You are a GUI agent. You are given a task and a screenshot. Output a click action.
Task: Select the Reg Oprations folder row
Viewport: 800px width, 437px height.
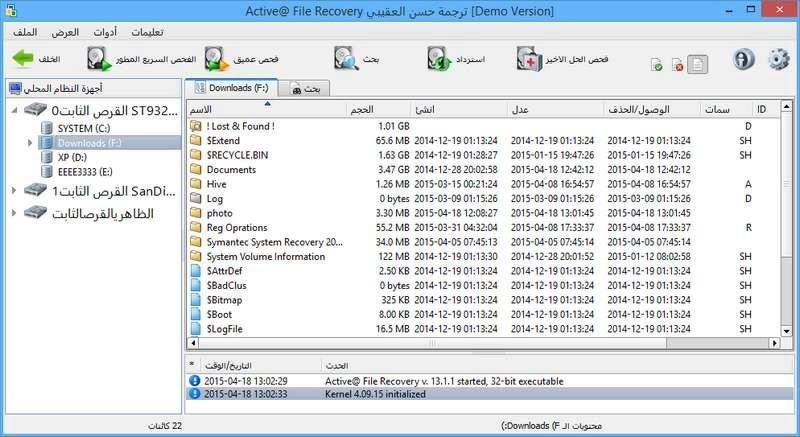pos(483,227)
